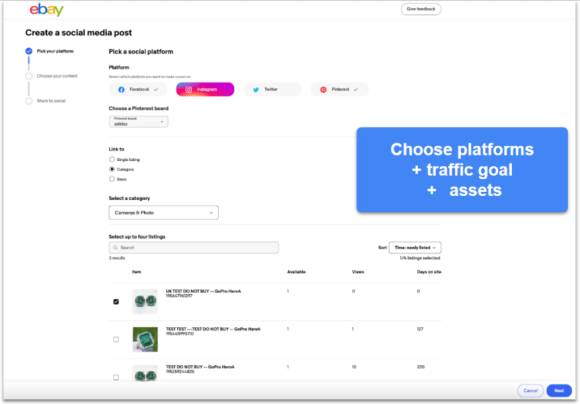This screenshot has width=580, height=404.
Task: Click the Choose your content step circle
Action: 29,76
